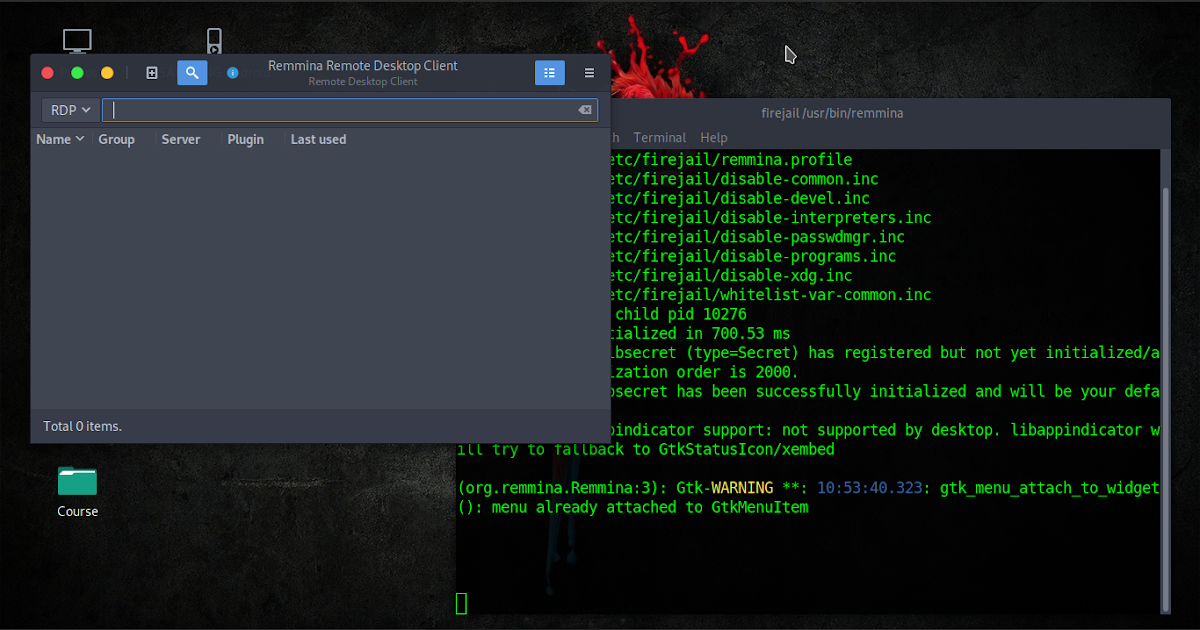Viewport: 1200px width, 630px height.
Task: Expand the RDP protocol dropdown
Action: (x=70, y=110)
